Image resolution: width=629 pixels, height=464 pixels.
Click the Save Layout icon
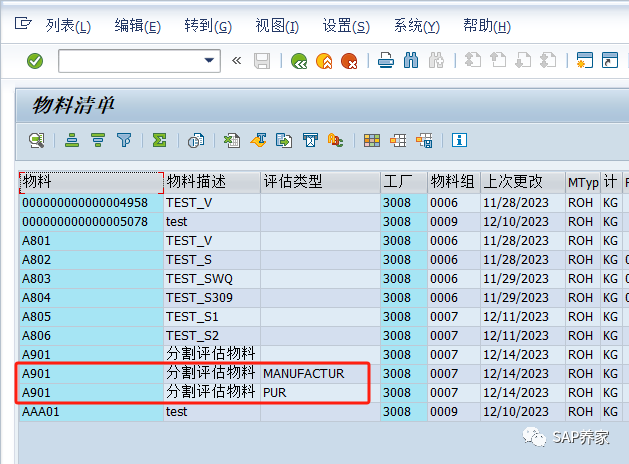click(x=424, y=140)
